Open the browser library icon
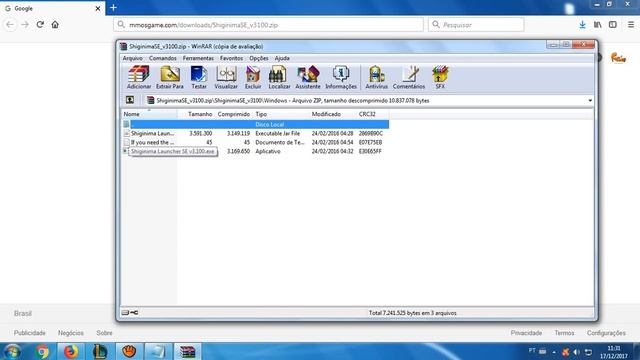The height and width of the screenshot is (360, 640). click(598, 25)
